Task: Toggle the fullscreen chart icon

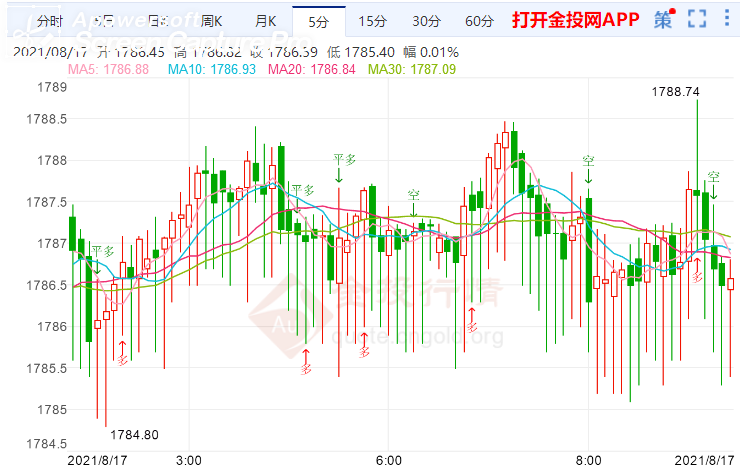Action: [697, 19]
